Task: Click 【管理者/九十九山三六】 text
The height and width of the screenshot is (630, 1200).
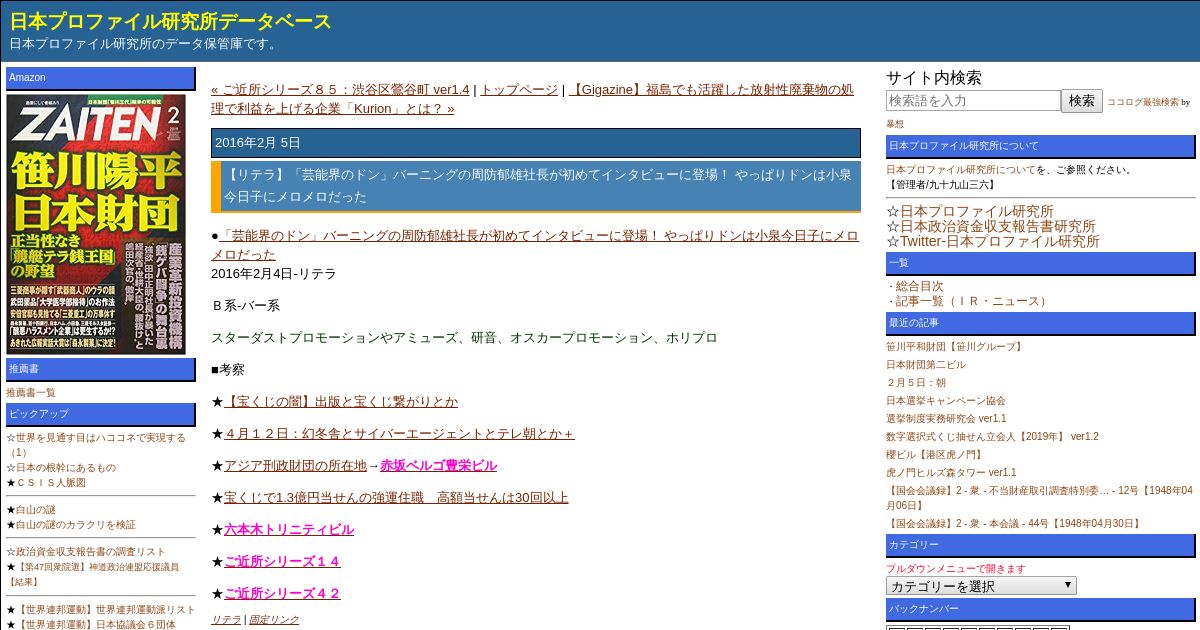Action: point(941,185)
